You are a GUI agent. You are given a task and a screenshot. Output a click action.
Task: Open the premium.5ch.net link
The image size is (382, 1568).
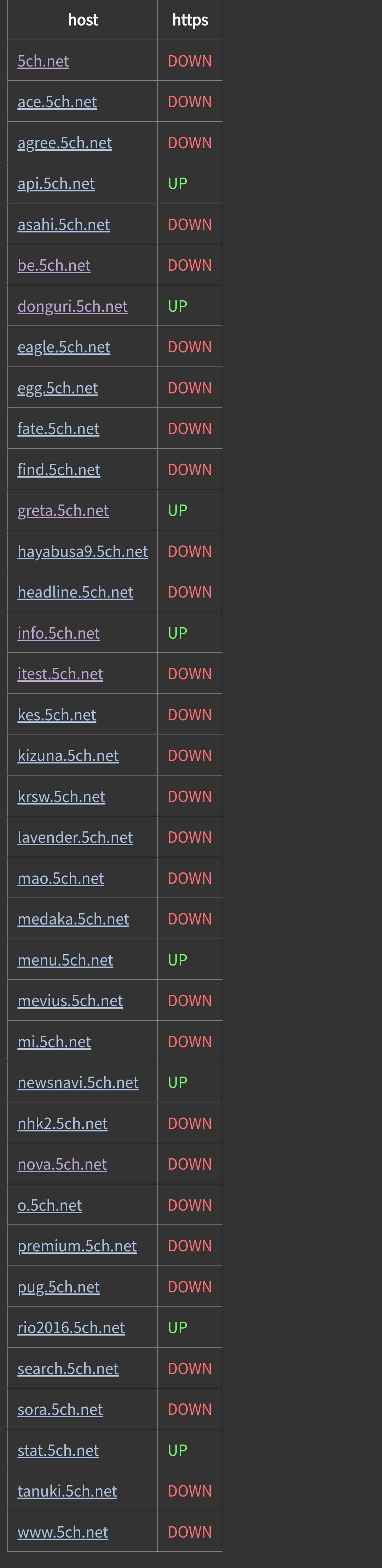point(77,1246)
